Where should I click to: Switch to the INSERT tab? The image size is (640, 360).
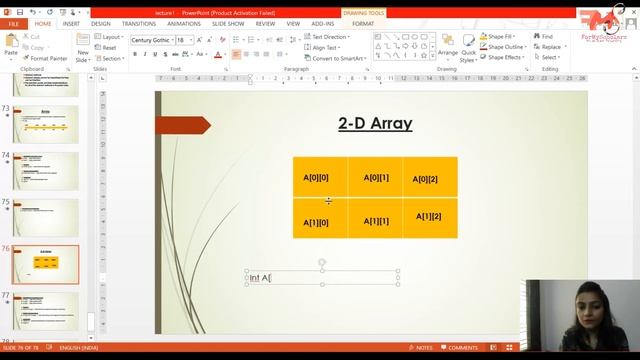click(71, 24)
